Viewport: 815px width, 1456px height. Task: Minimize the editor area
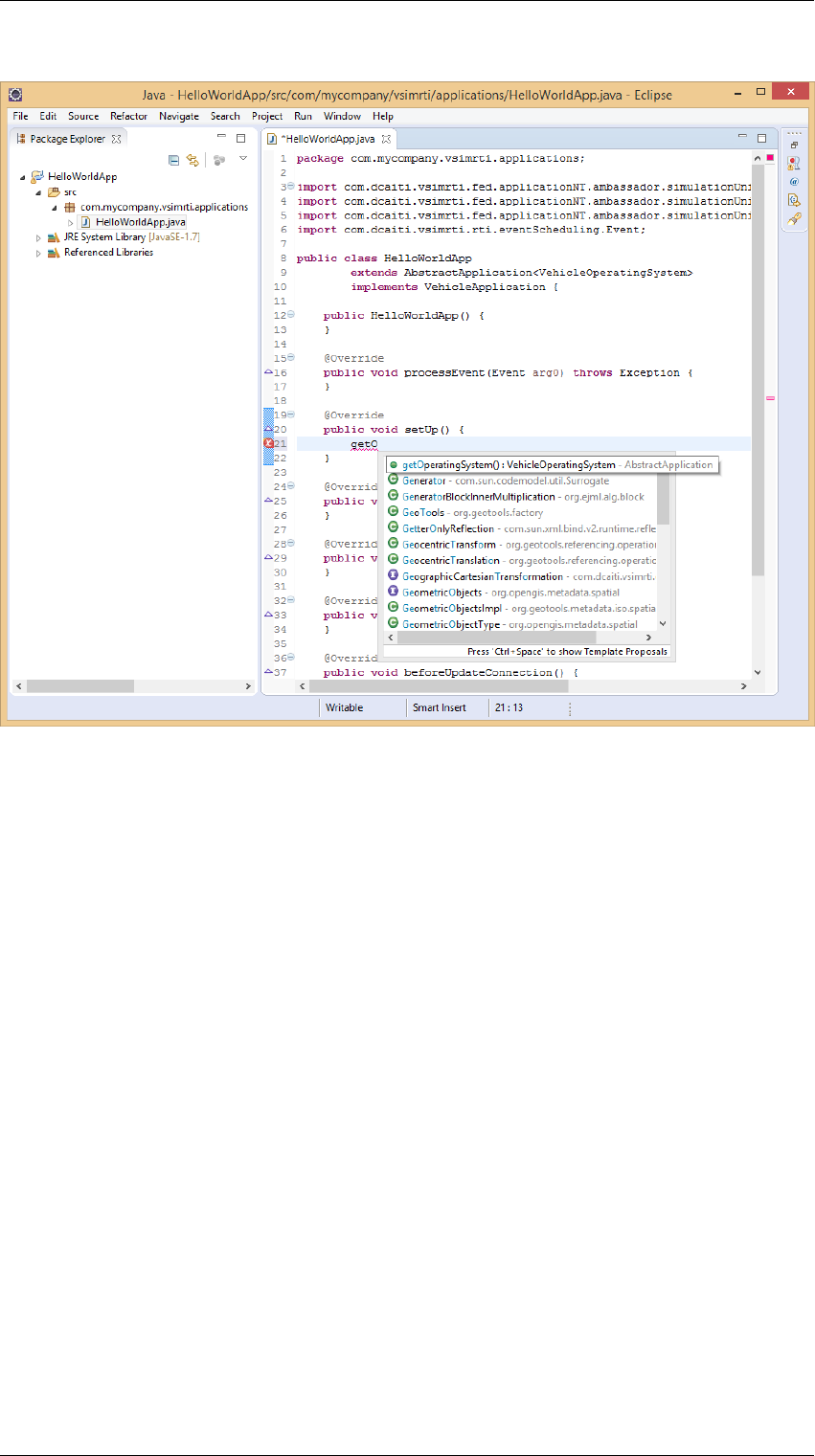[x=740, y=138]
